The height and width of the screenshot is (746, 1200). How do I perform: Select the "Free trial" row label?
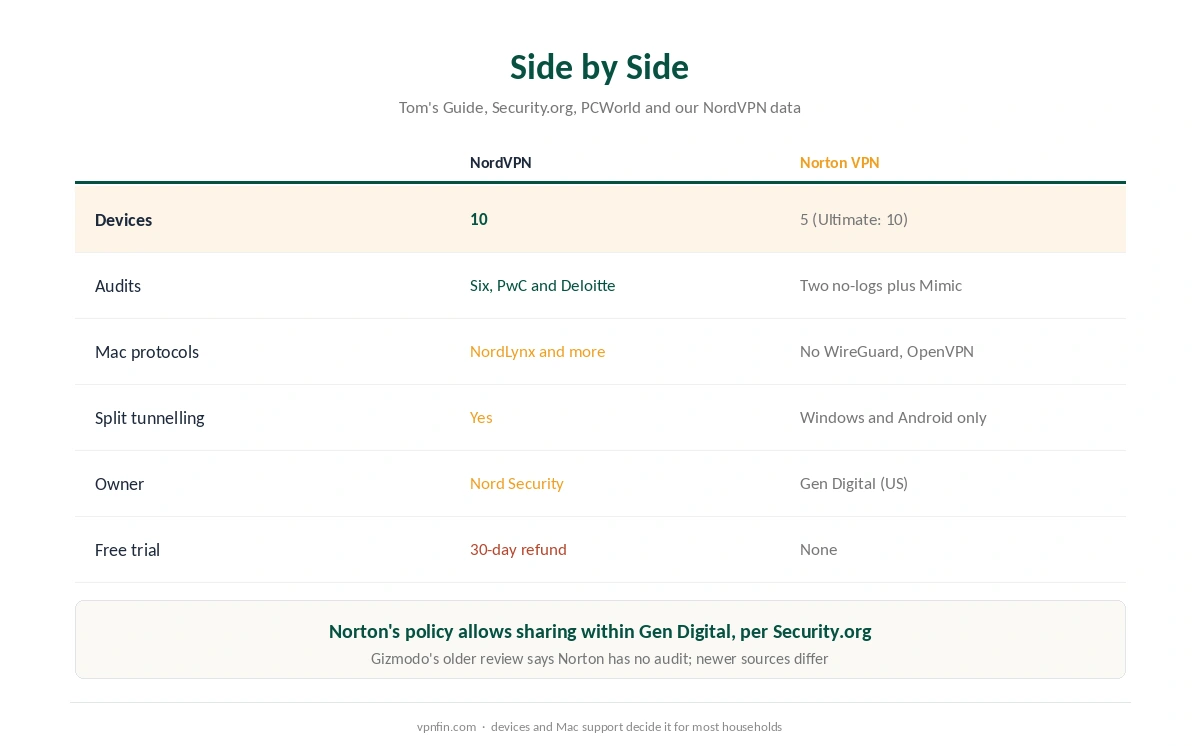[127, 550]
